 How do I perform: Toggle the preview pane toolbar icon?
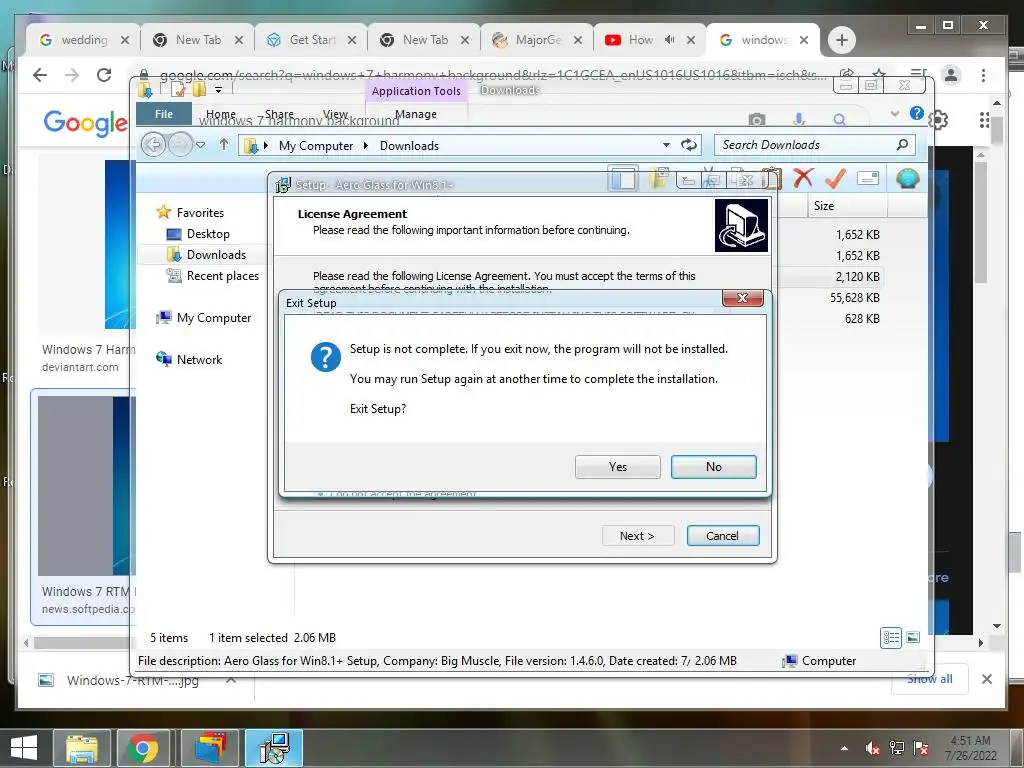tap(623, 178)
